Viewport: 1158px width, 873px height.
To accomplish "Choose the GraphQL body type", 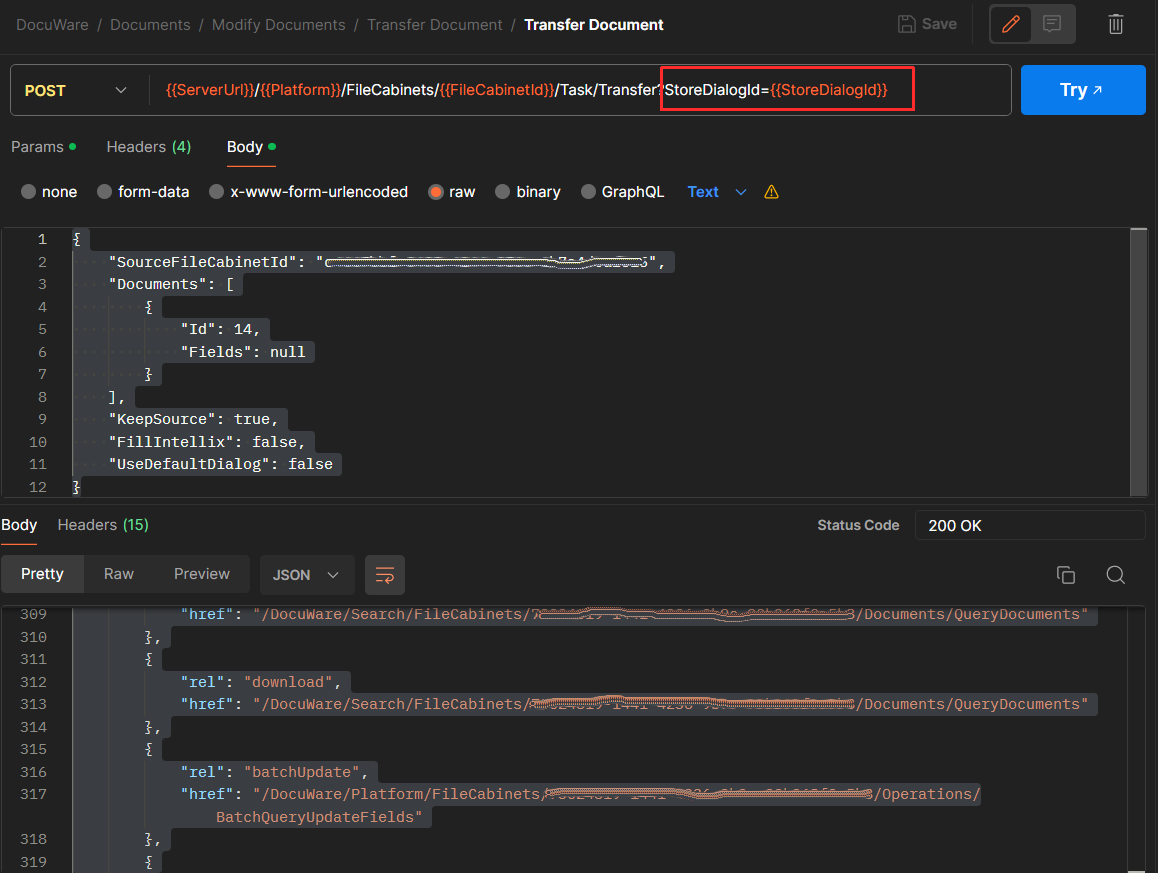I will 588,192.
